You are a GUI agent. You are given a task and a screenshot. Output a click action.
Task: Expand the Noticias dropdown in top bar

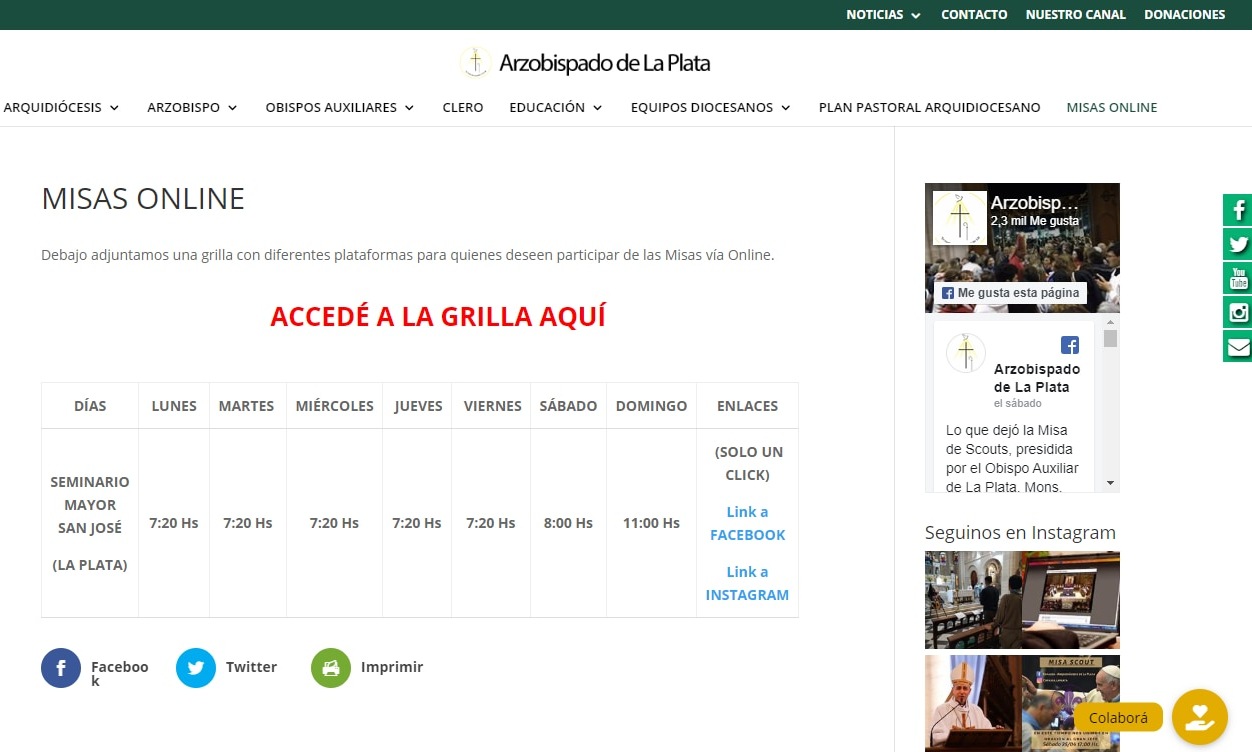pos(883,15)
